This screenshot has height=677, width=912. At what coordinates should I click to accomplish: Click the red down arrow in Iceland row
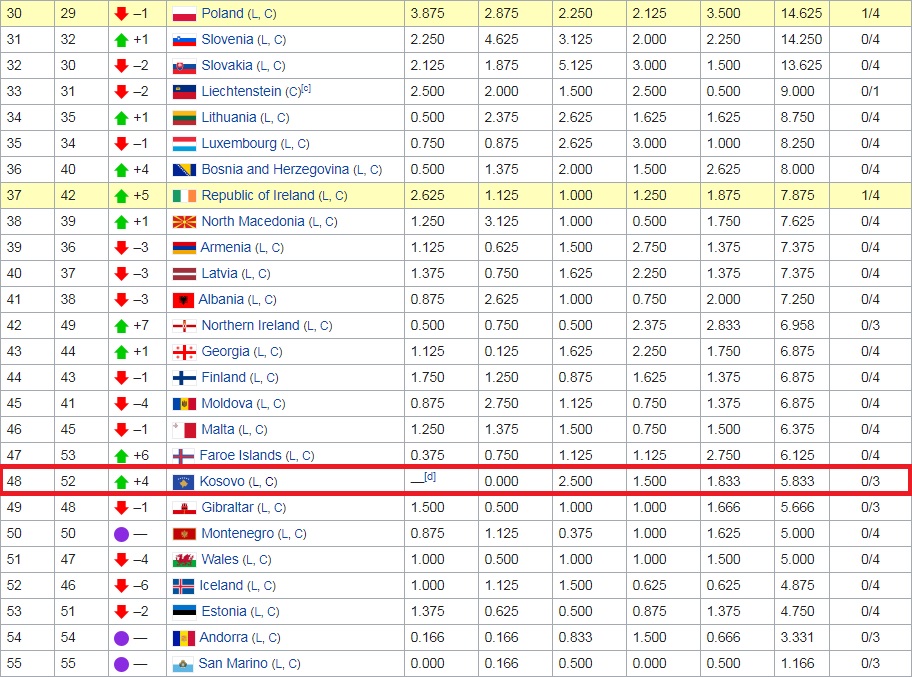[x=121, y=586]
